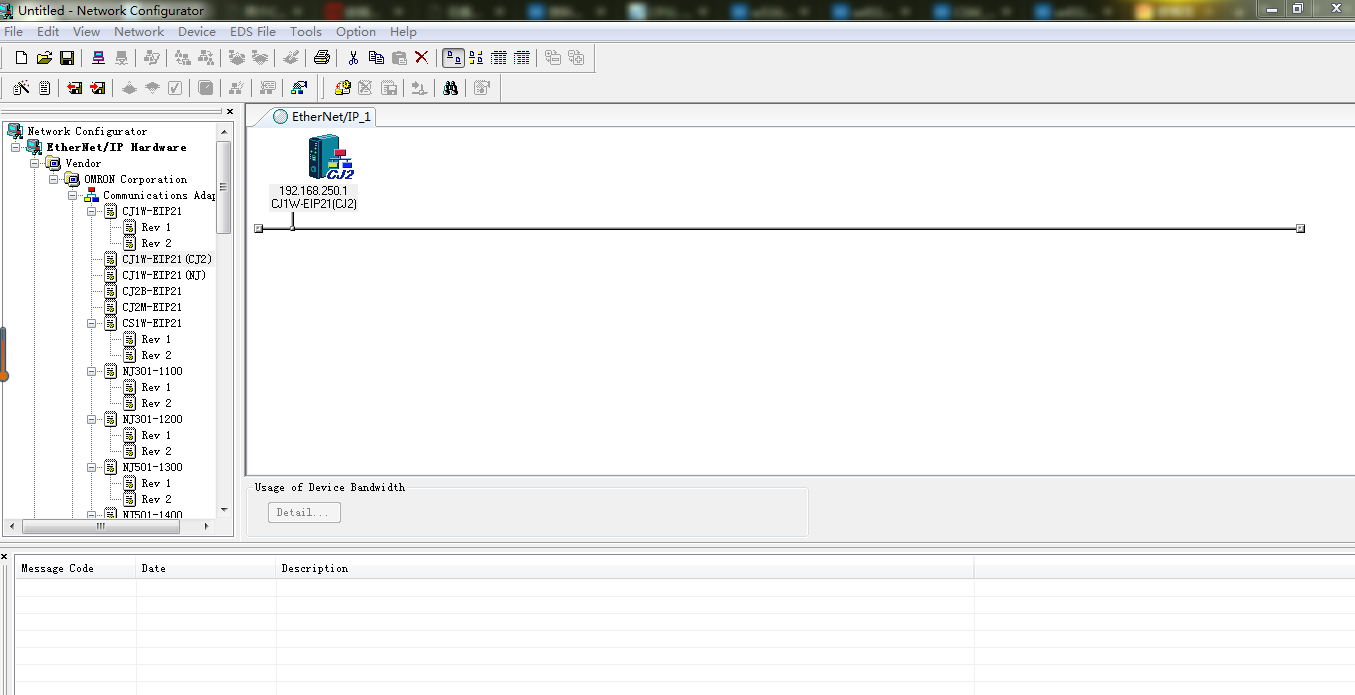Select the CJ1W-EIP21(CJ2) device on the network

(x=329, y=160)
